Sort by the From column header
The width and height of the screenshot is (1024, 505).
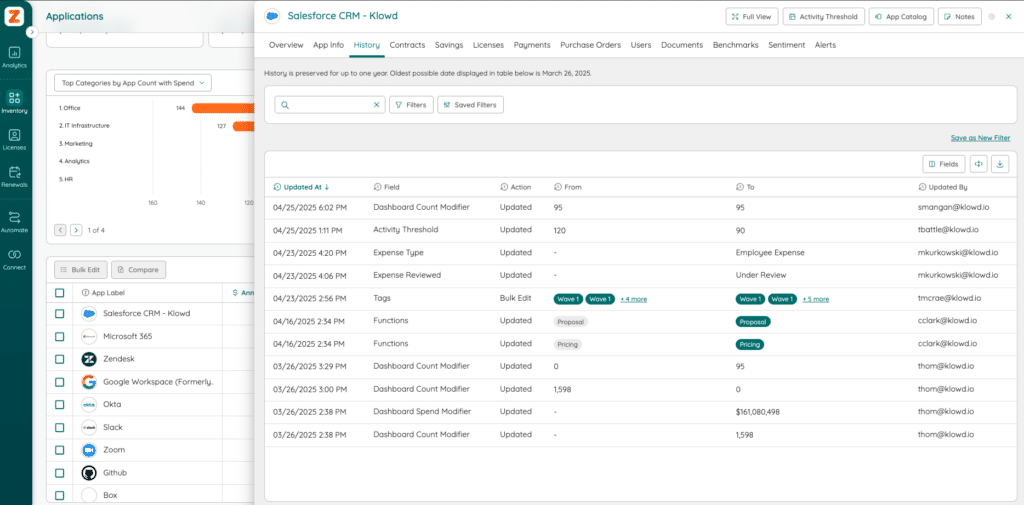pos(567,187)
